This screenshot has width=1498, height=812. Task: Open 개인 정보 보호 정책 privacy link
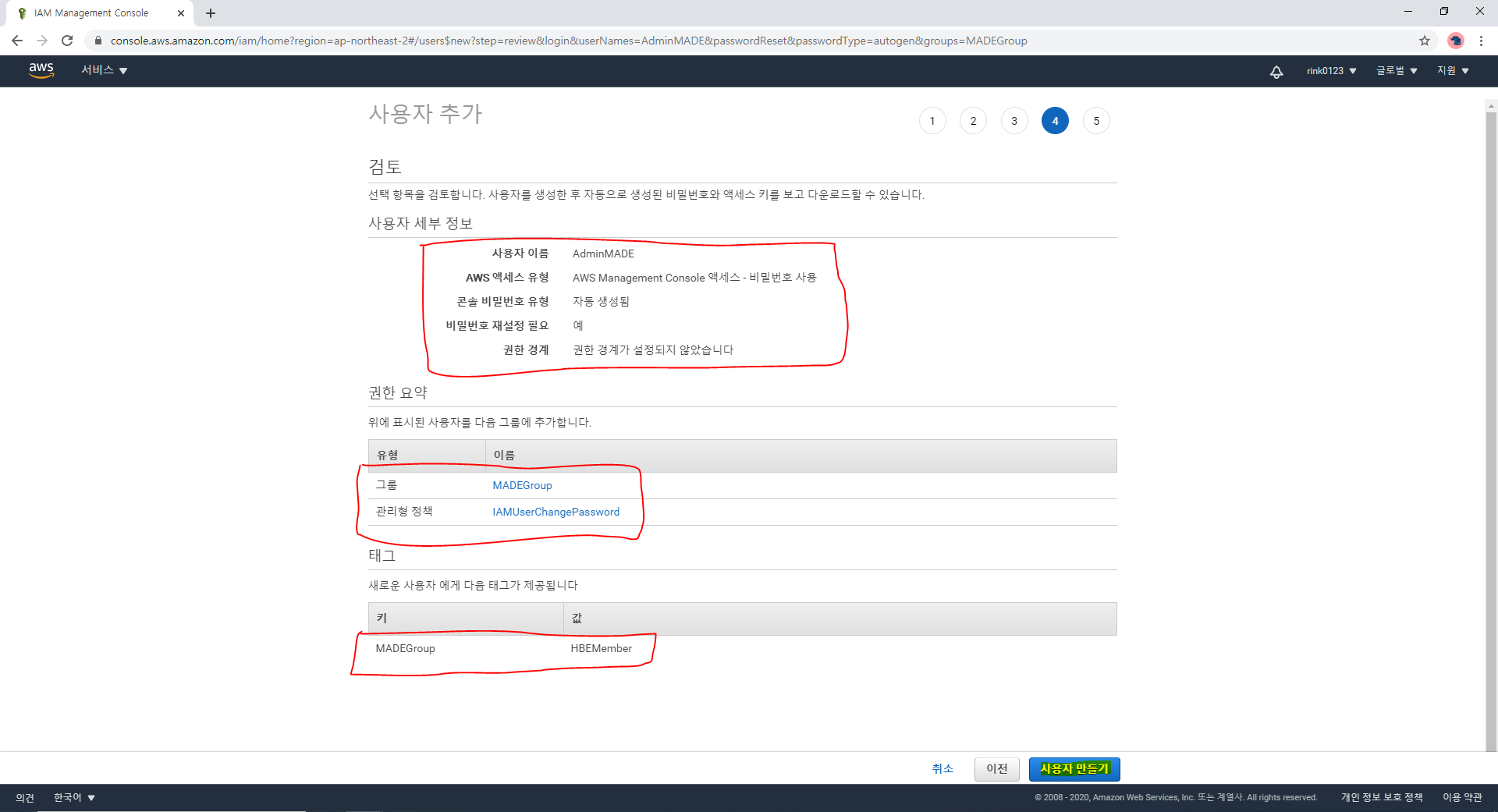pyautogui.click(x=1382, y=797)
